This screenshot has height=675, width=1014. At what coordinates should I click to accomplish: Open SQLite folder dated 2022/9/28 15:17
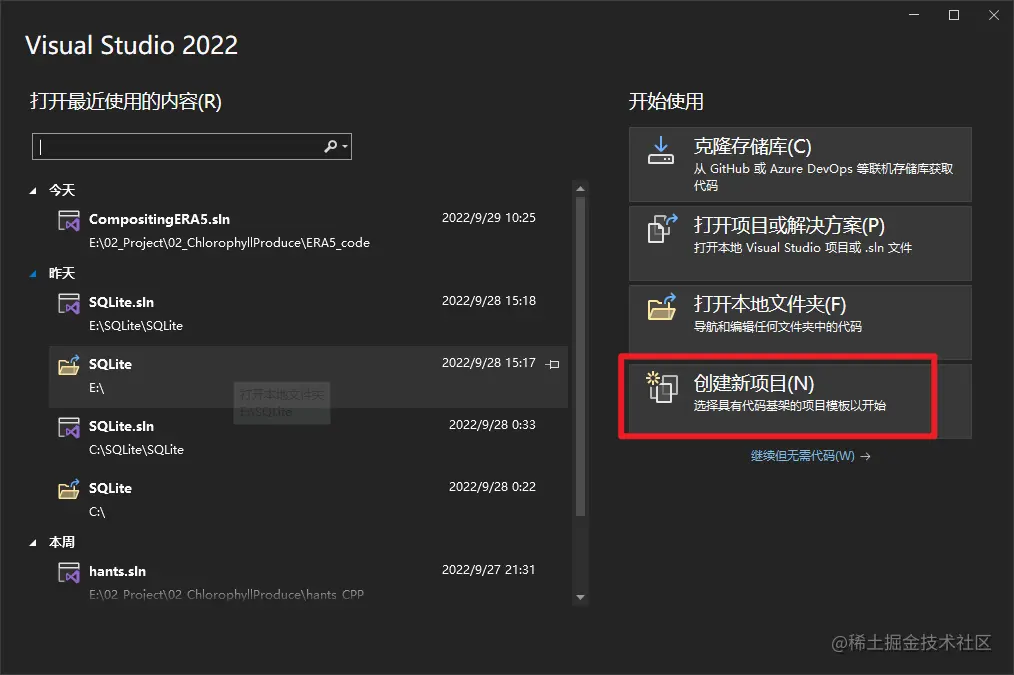(x=308, y=376)
